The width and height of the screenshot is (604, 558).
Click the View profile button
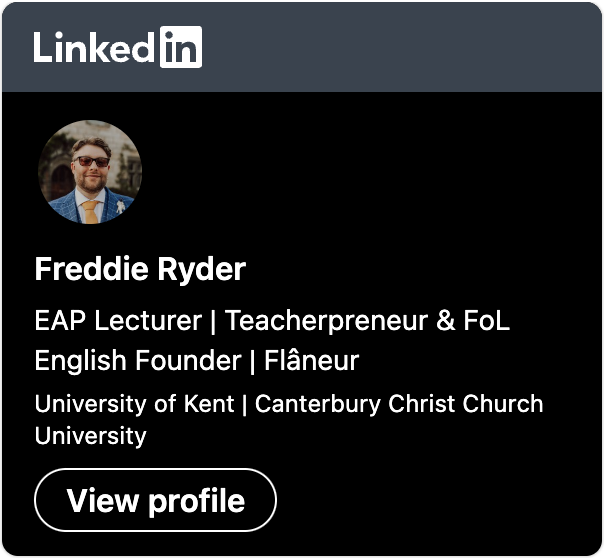click(155, 500)
